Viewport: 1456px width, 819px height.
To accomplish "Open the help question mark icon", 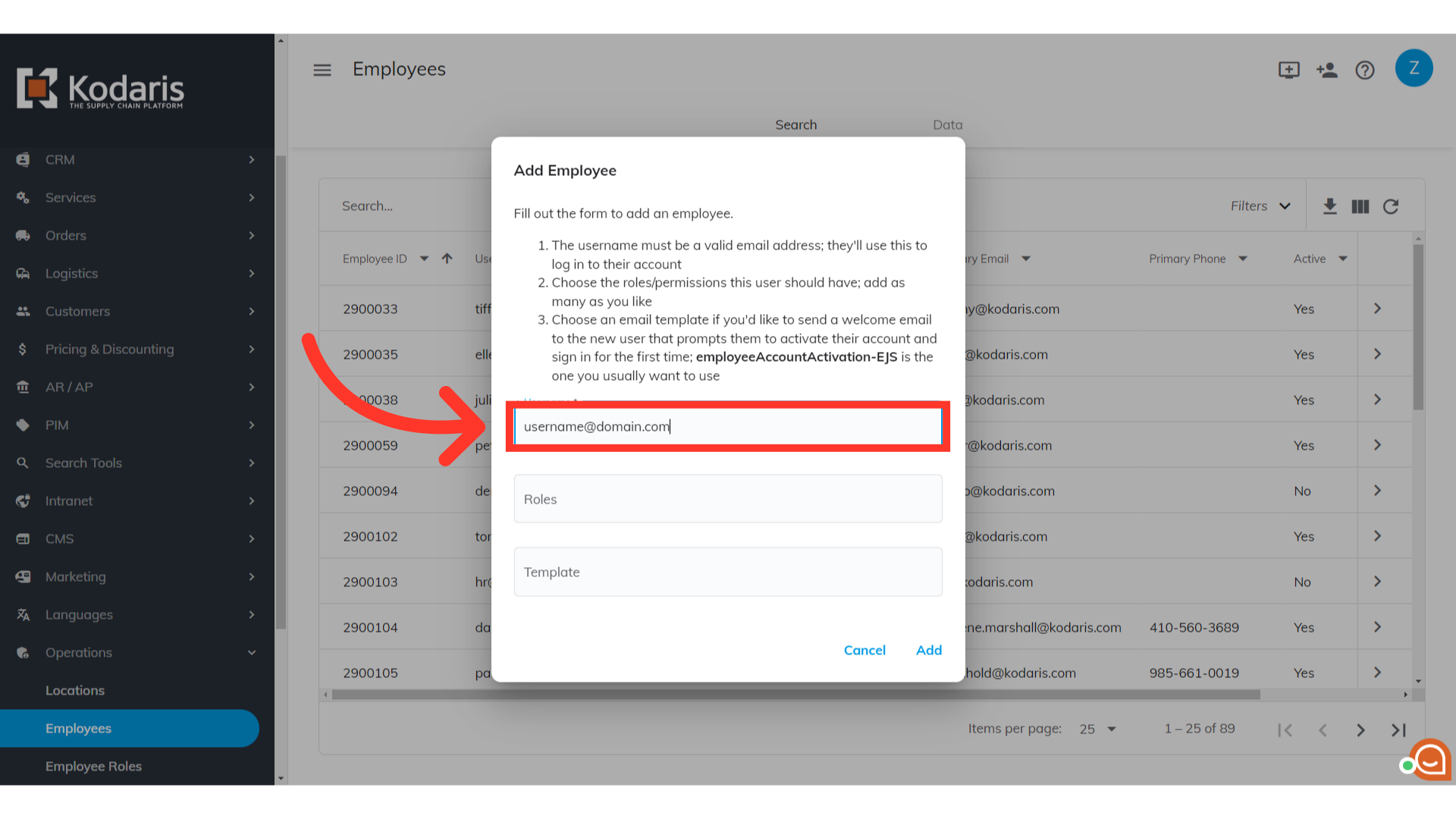I will (1365, 70).
